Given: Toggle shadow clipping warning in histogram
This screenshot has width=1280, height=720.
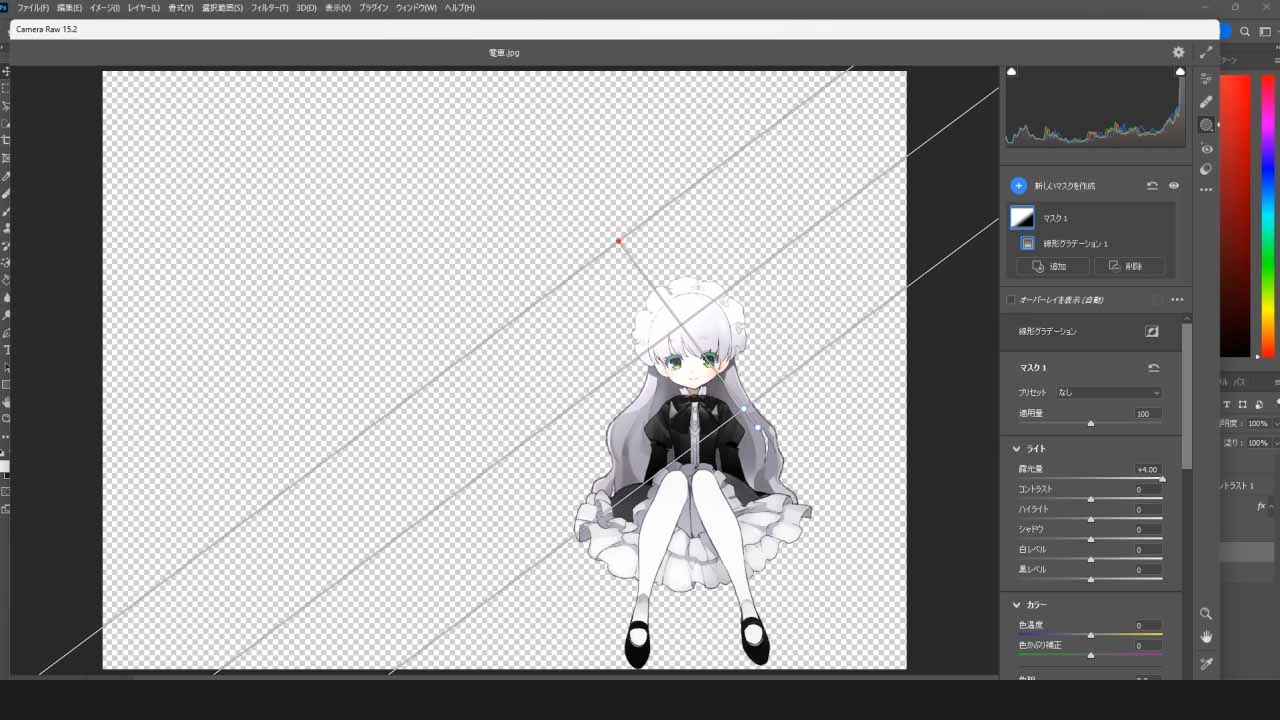Looking at the screenshot, I should coord(1011,72).
